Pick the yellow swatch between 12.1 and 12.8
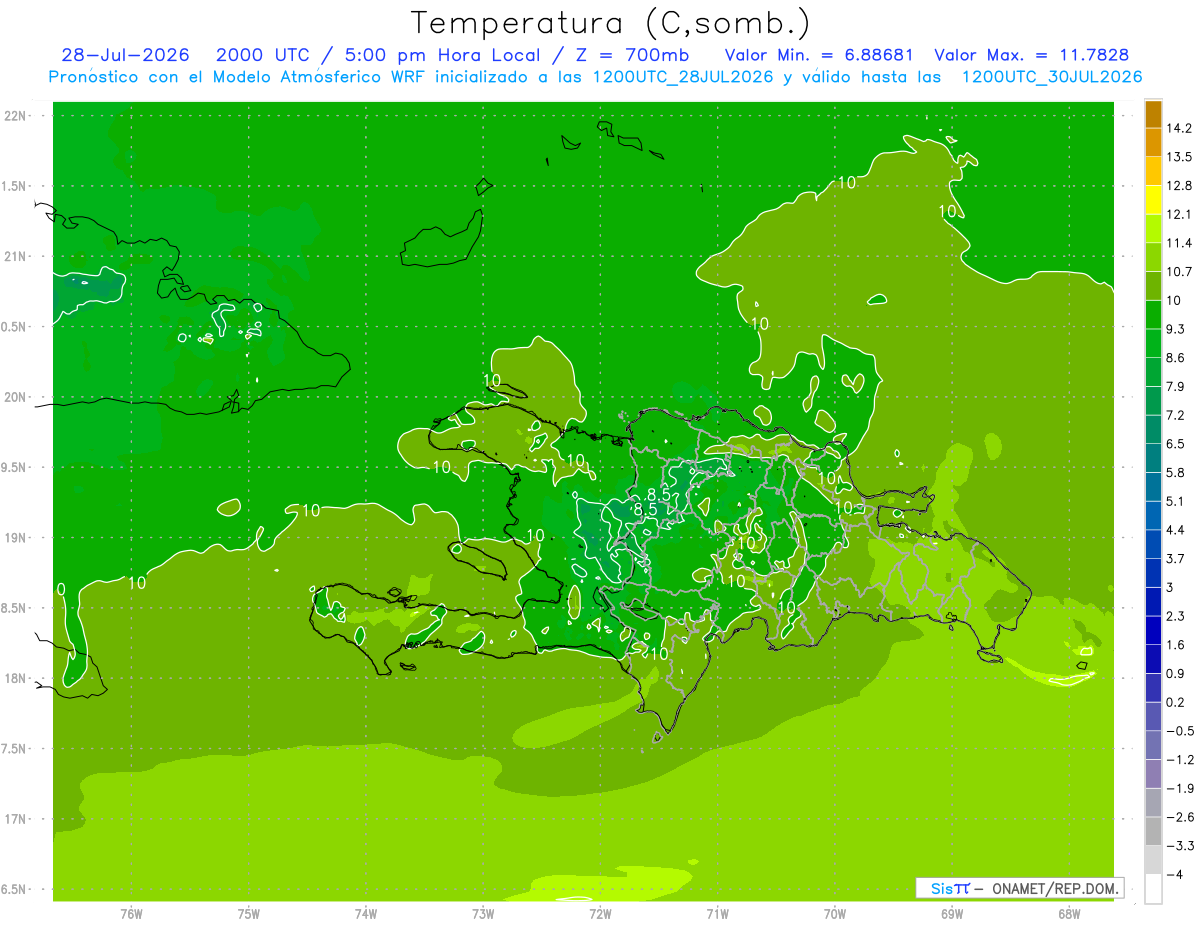The image size is (1200, 927). [x=1154, y=200]
